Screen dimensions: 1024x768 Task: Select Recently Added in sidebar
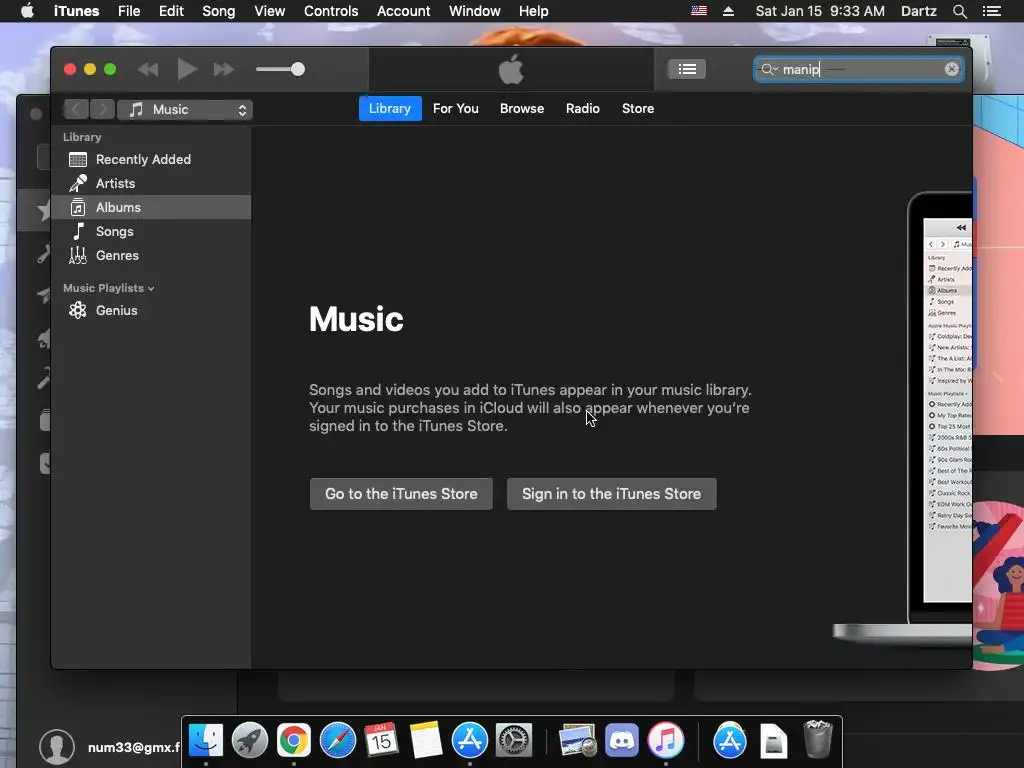tap(152, 159)
